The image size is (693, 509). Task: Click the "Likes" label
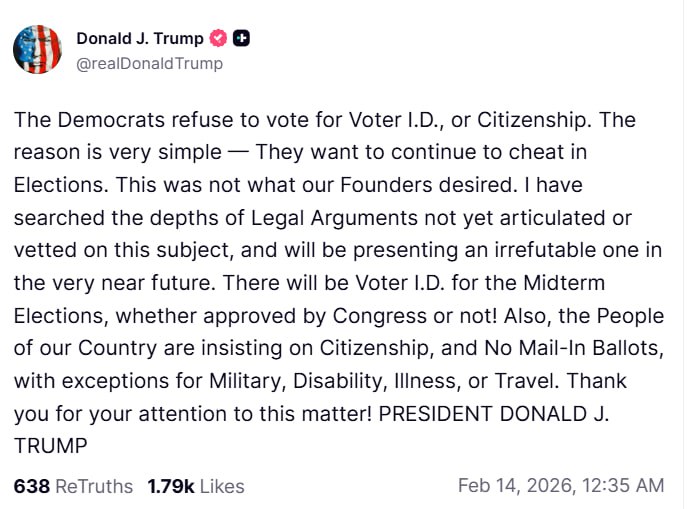coord(222,486)
